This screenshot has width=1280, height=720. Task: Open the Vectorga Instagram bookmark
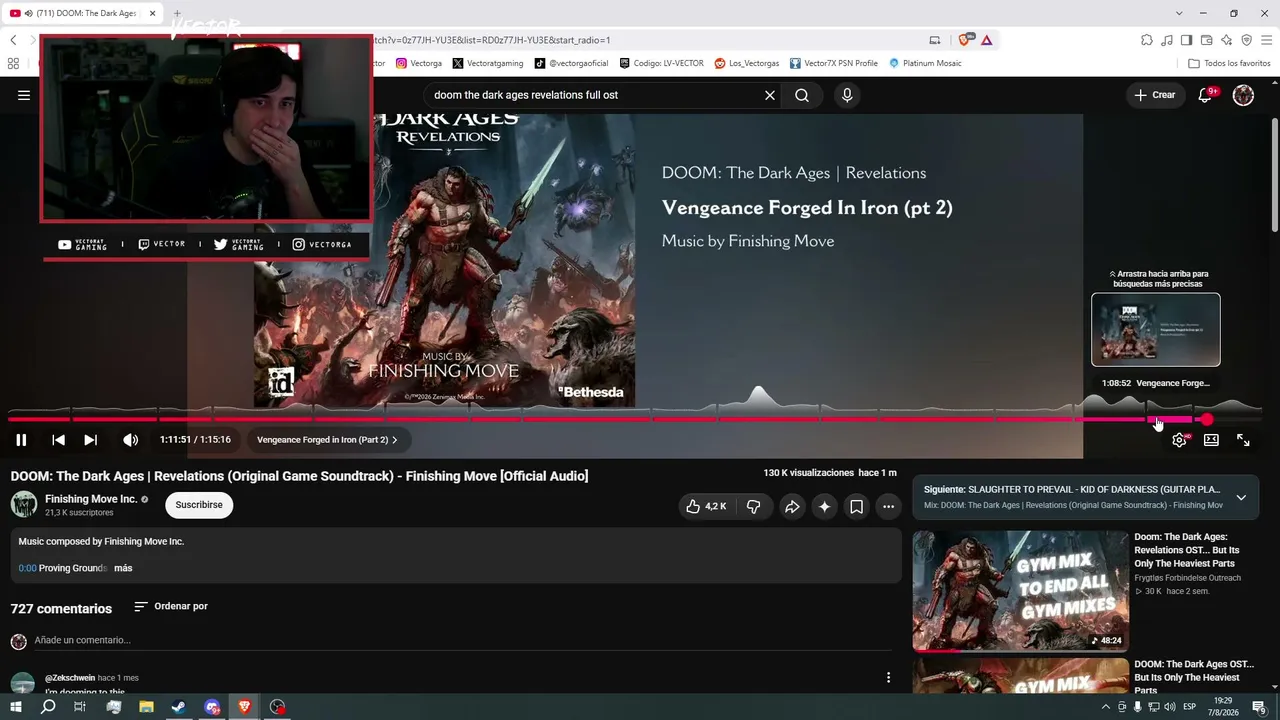click(419, 63)
